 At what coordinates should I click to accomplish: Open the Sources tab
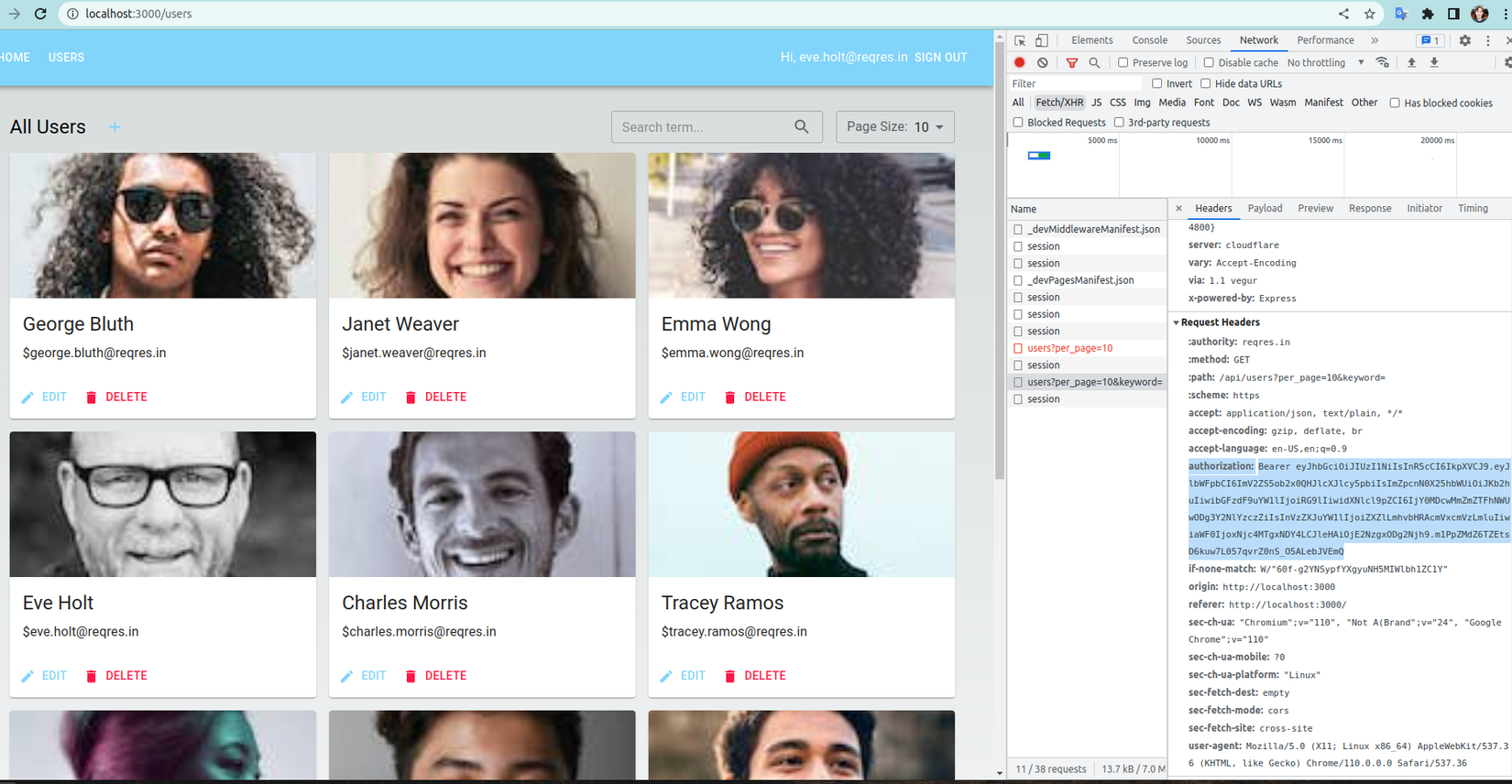point(1203,40)
